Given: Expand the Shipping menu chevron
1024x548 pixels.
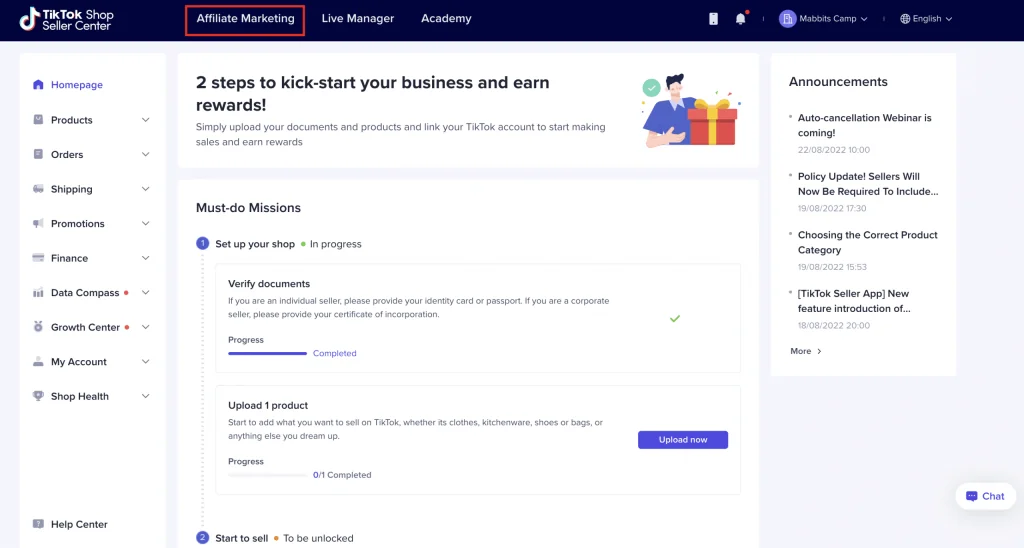Looking at the screenshot, I should click(x=146, y=189).
